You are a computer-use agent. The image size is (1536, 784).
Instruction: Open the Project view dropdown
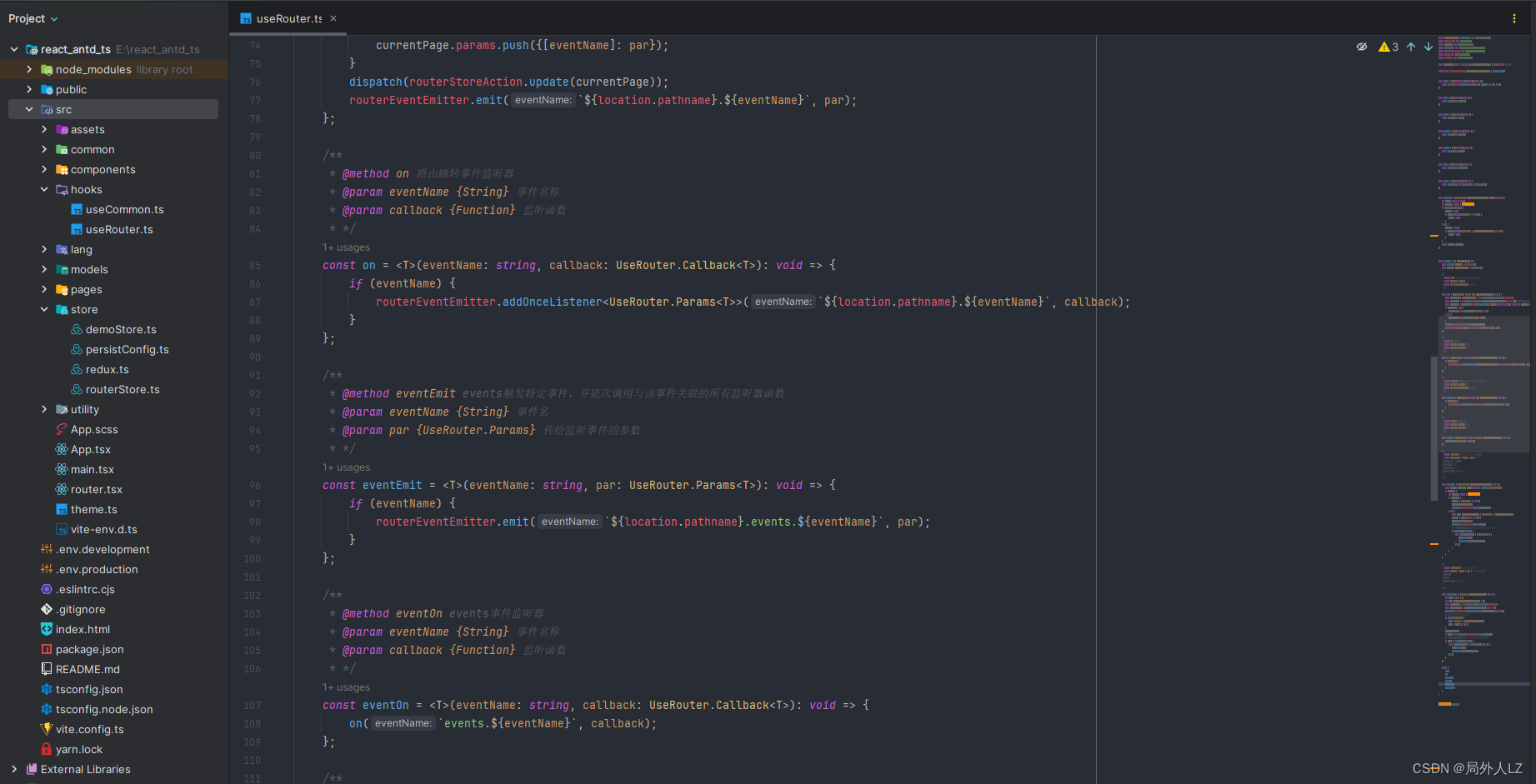click(x=33, y=18)
